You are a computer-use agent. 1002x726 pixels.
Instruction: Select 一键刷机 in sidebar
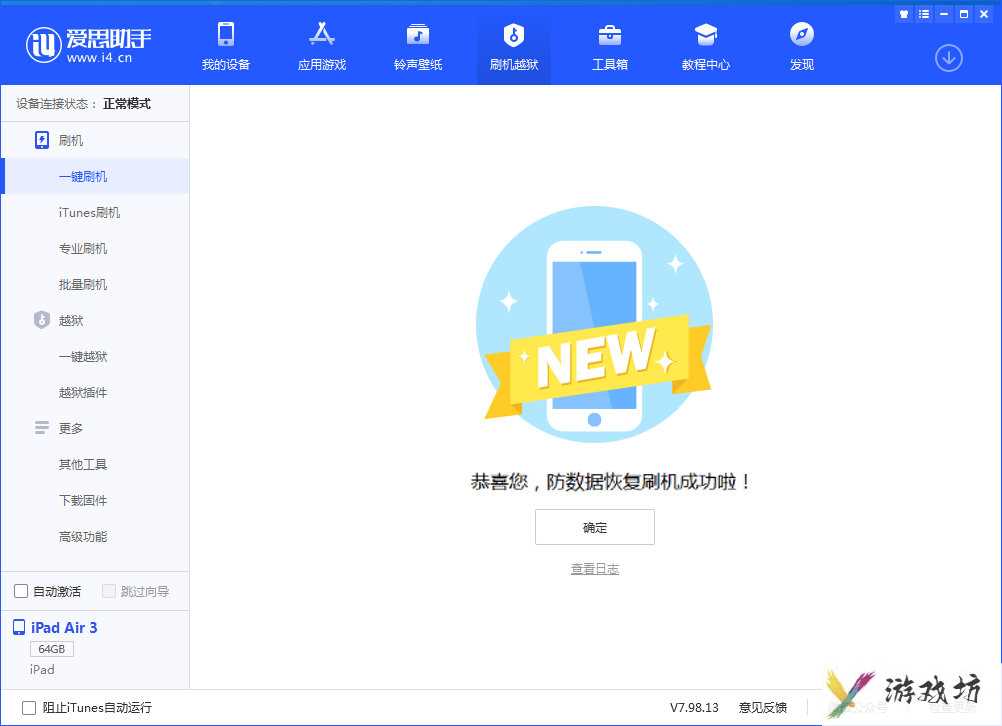click(x=96, y=176)
